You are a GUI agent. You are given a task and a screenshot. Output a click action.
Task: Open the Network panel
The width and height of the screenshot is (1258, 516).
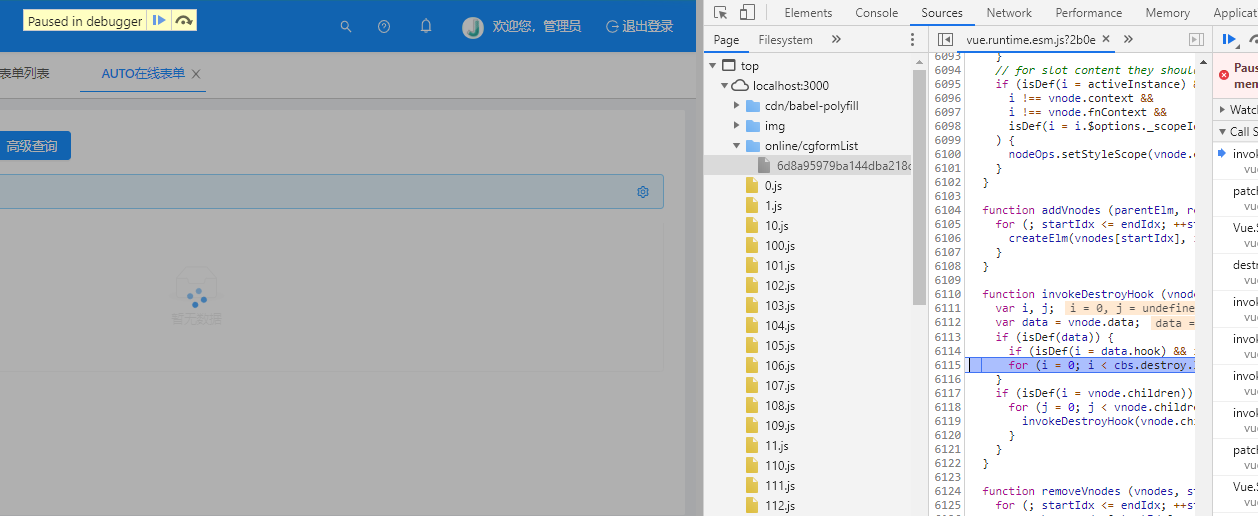pos(1009,13)
